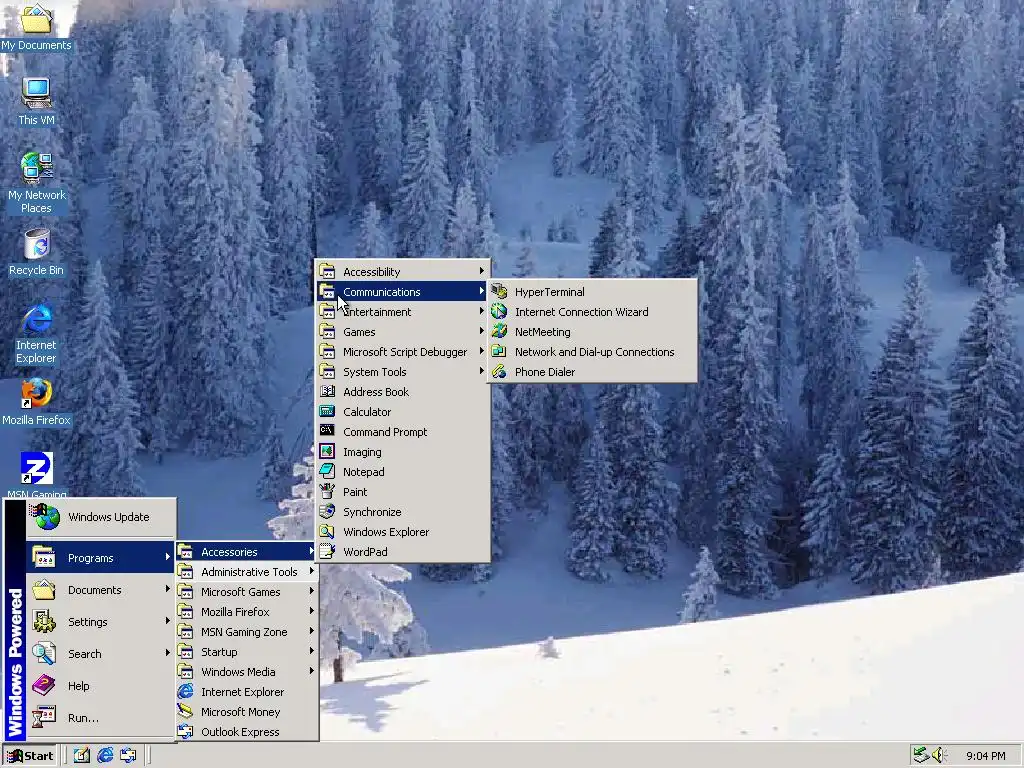
Task: Click Show Desktop in Quick Launch
Action: tap(82, 756)
